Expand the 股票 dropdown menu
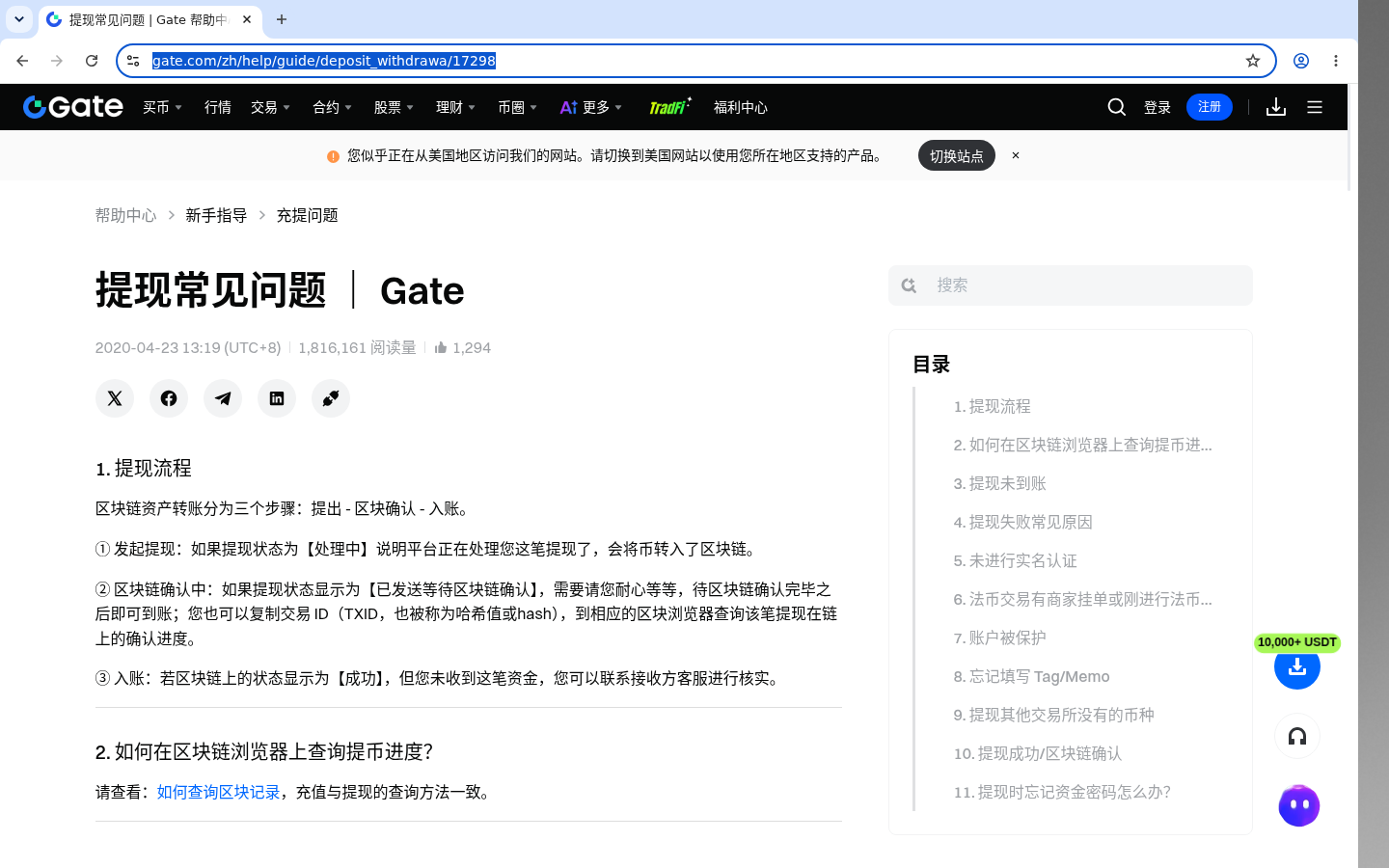The width and height of the screenshot is (1389, 868). click(x=395, y=107)
